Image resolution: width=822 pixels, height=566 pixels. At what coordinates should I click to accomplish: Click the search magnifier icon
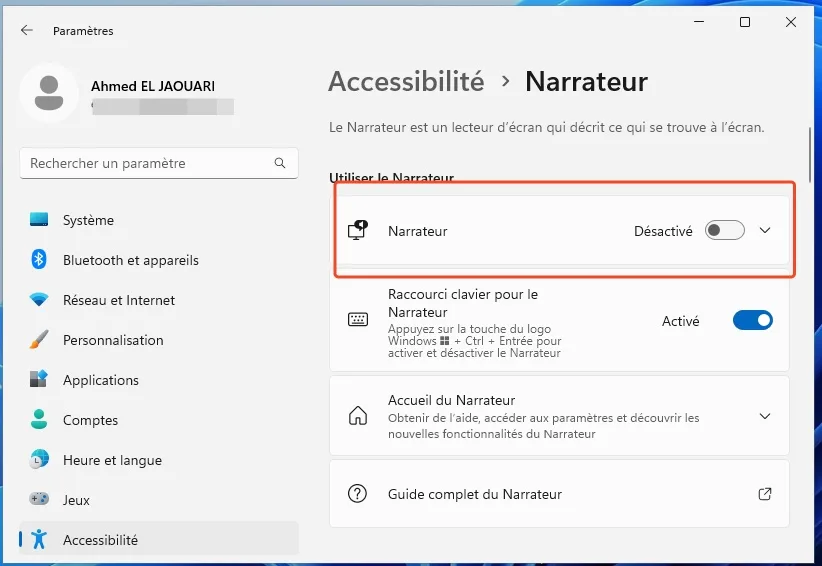point(280,163)
